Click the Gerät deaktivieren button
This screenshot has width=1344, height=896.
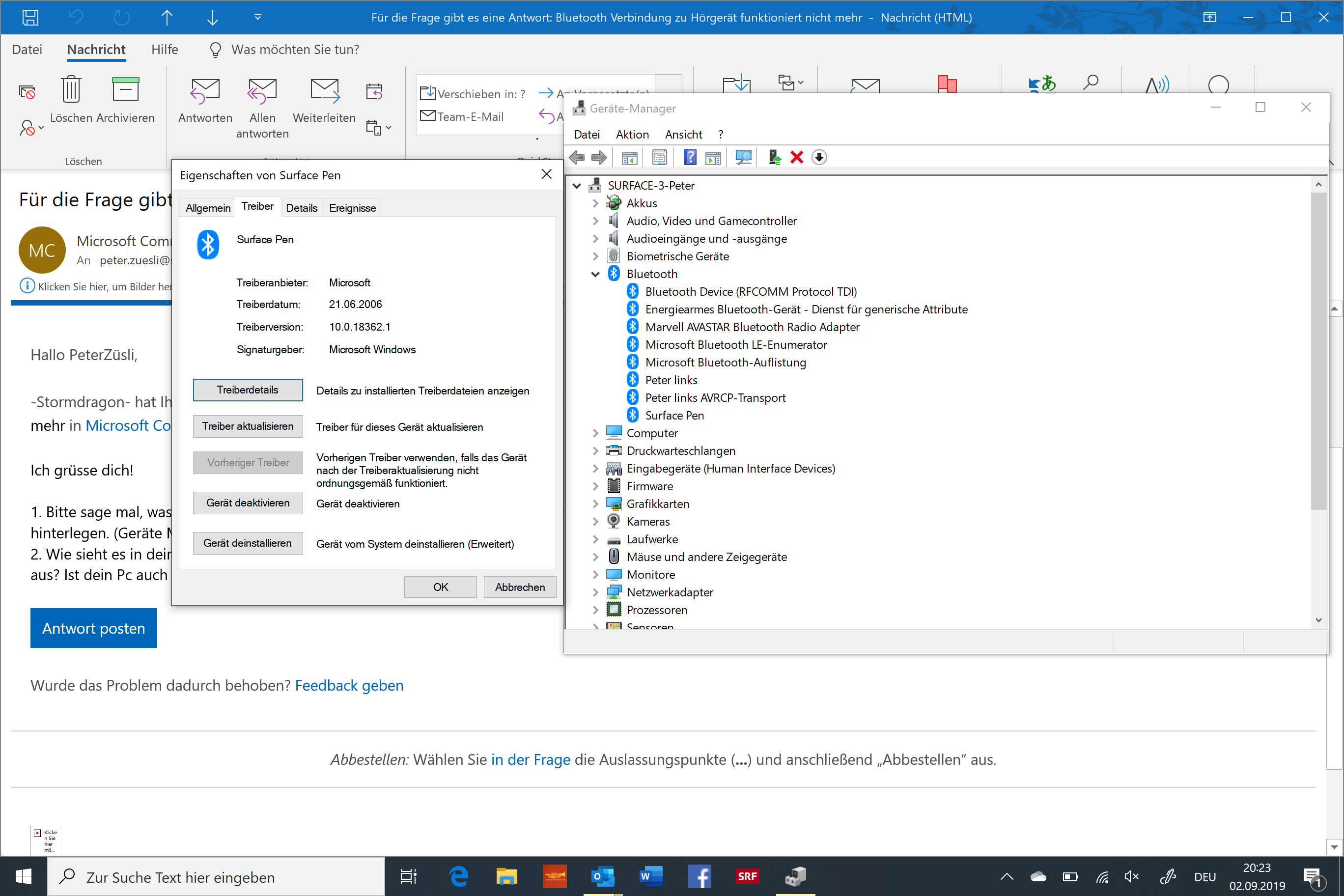(x=248, y=503)
